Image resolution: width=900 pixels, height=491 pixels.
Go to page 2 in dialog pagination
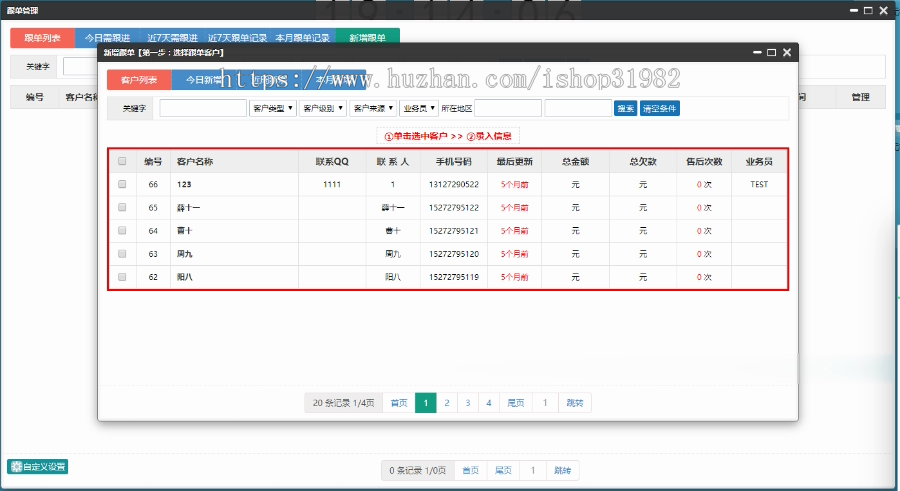(x=447, y=403)
